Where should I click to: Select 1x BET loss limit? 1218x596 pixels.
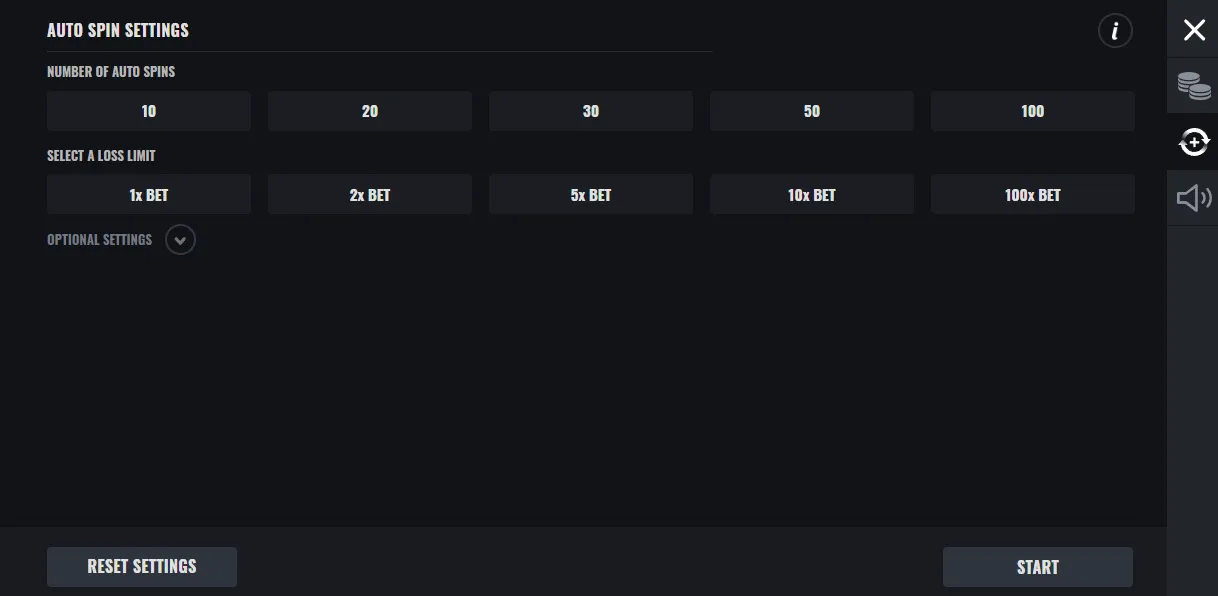pos(149,195)
